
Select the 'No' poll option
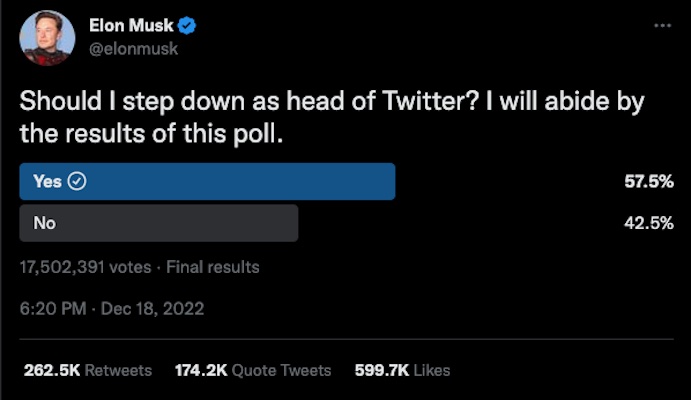(x=44, y=224)
